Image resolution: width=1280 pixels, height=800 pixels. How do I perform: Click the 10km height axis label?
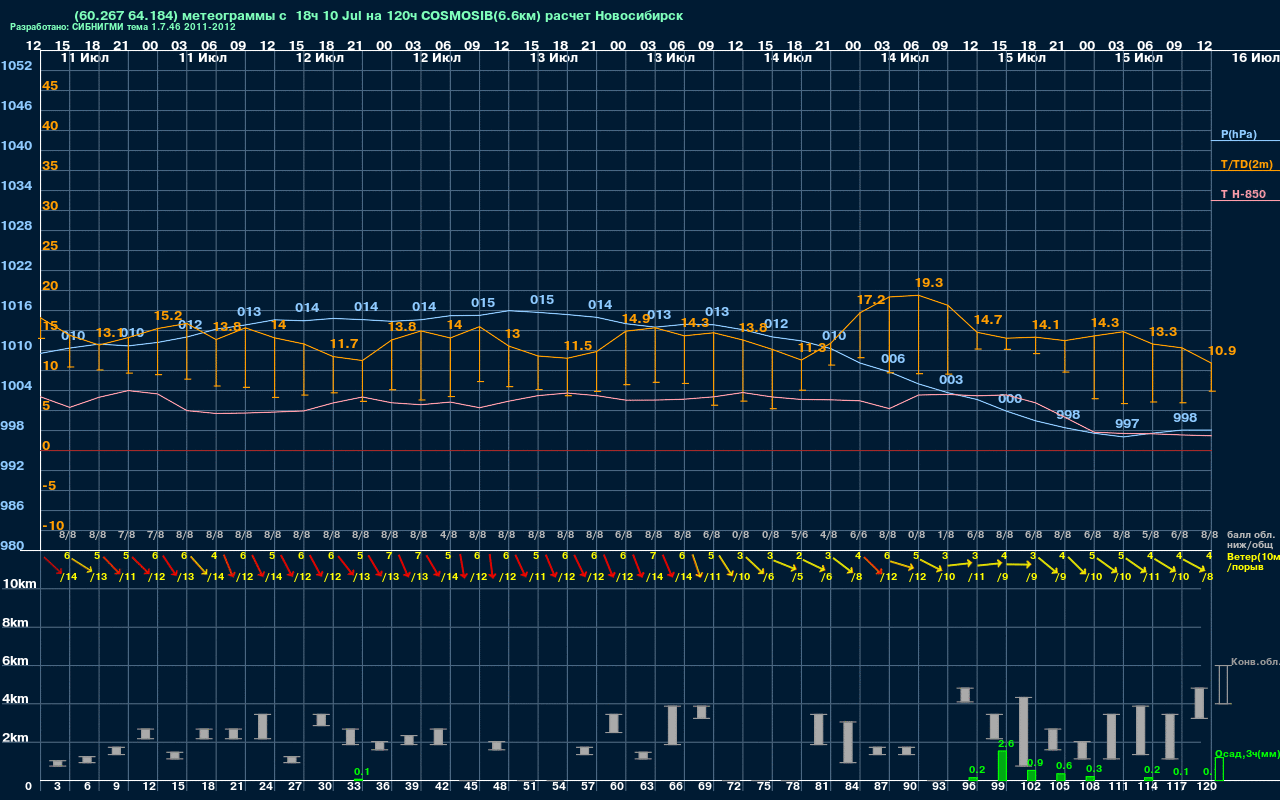(x=18, y=584)
